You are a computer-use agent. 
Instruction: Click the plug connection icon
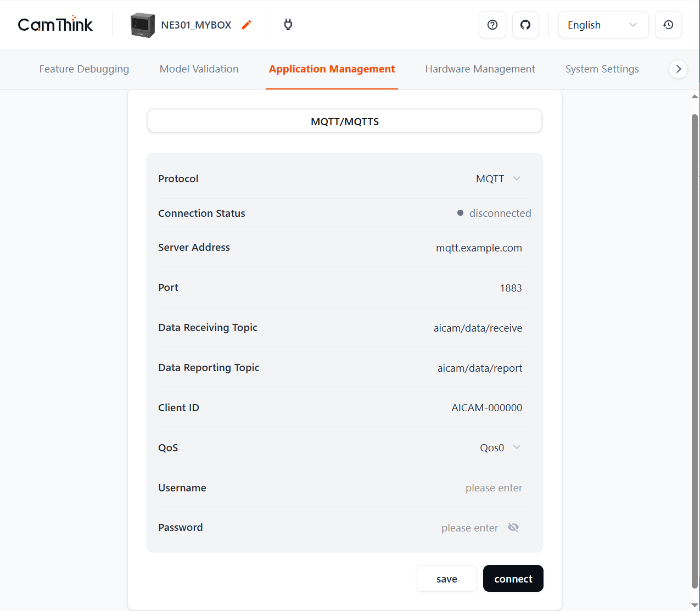click(x=288, y=25)
